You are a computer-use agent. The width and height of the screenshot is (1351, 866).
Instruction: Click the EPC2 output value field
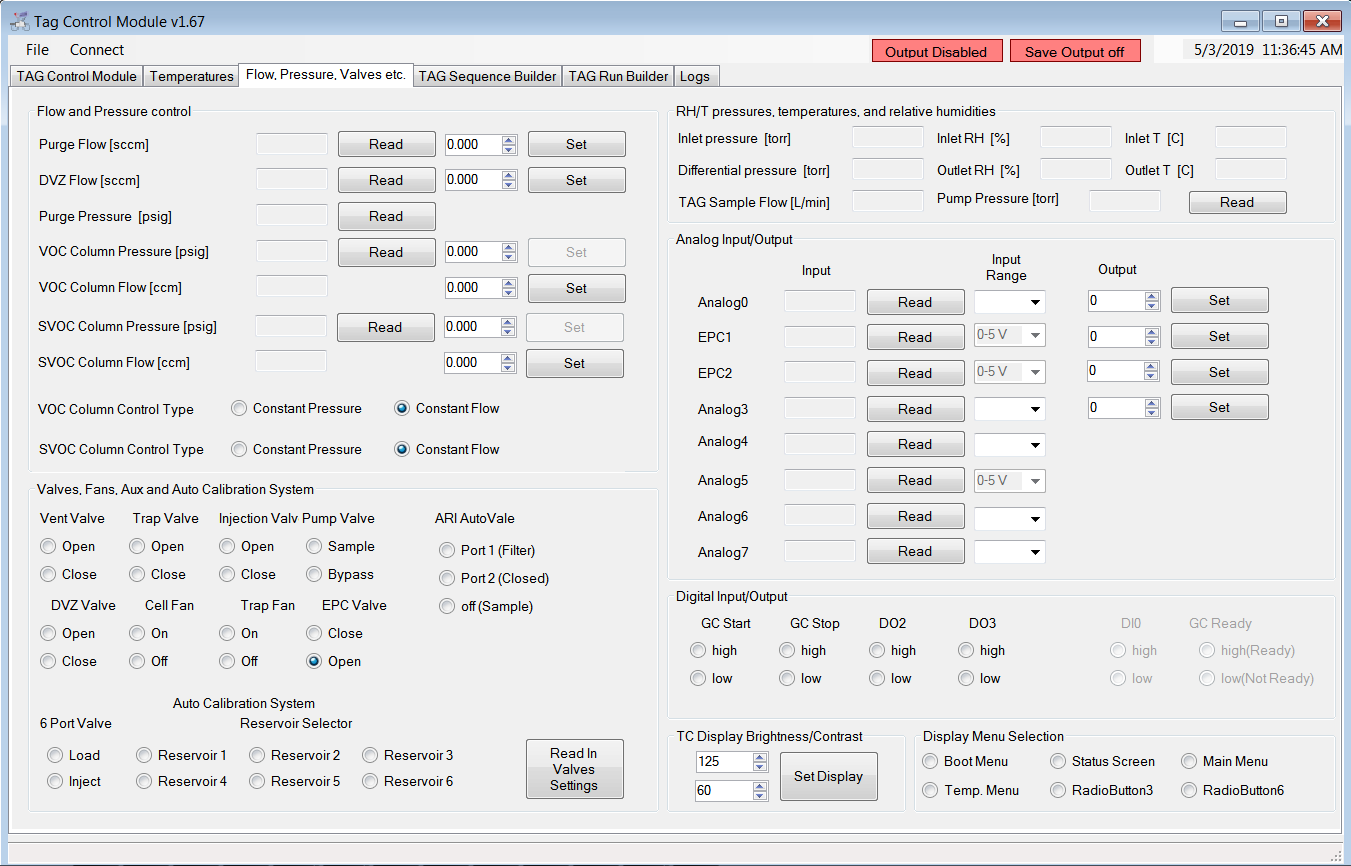point(1115,371)
